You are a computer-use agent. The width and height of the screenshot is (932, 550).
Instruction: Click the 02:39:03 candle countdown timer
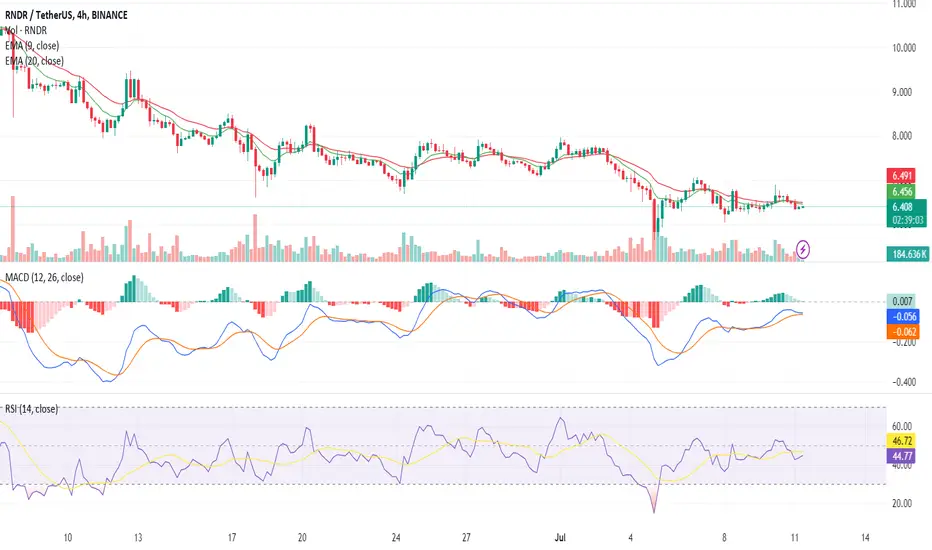click(908, 221)
